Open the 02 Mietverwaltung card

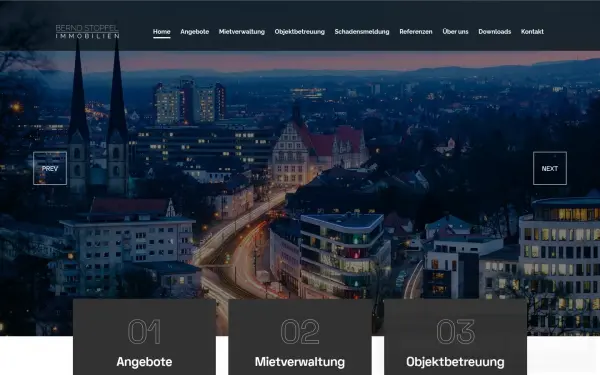click(300, 337)
